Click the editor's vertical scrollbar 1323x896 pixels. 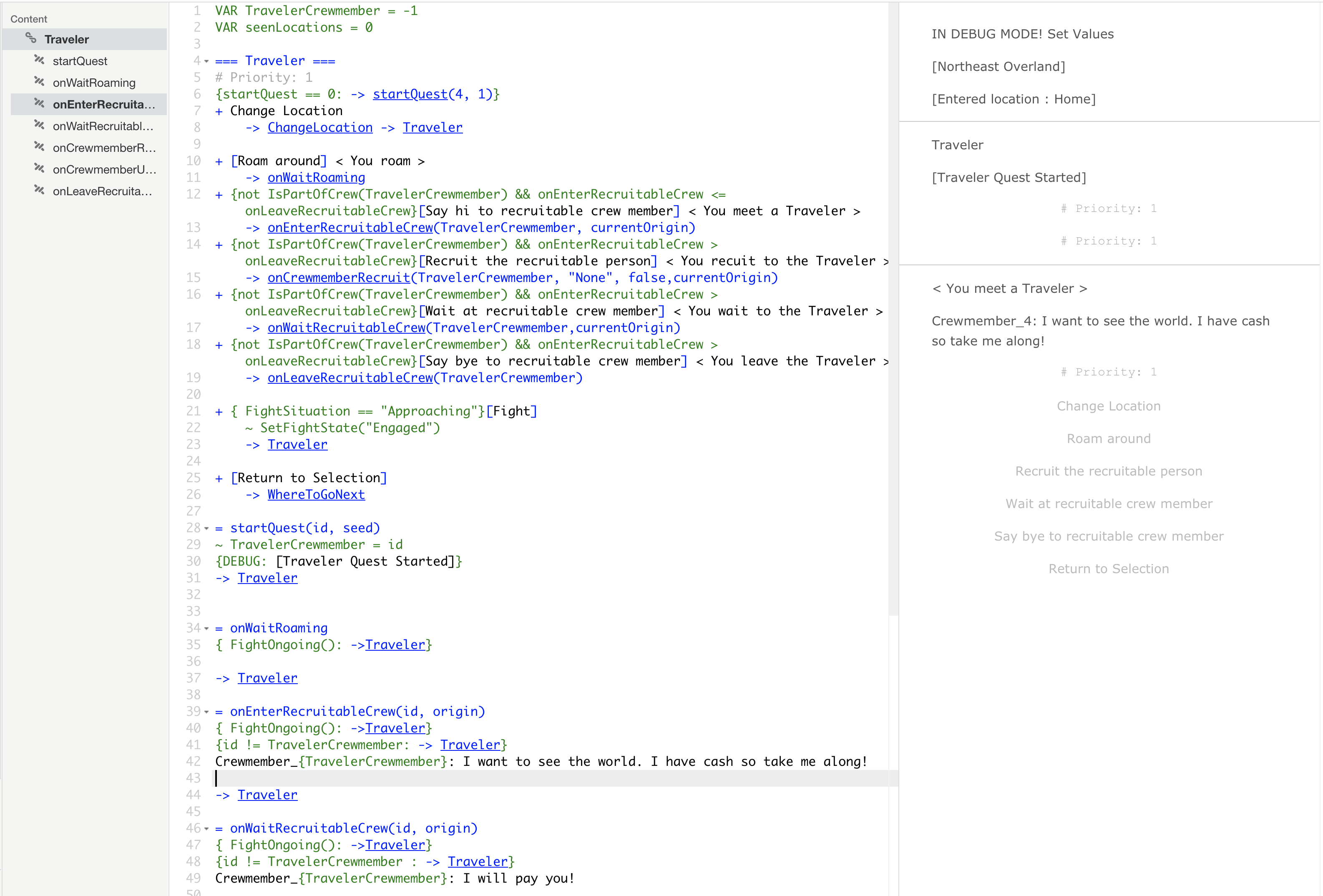(x=893, y=307)
